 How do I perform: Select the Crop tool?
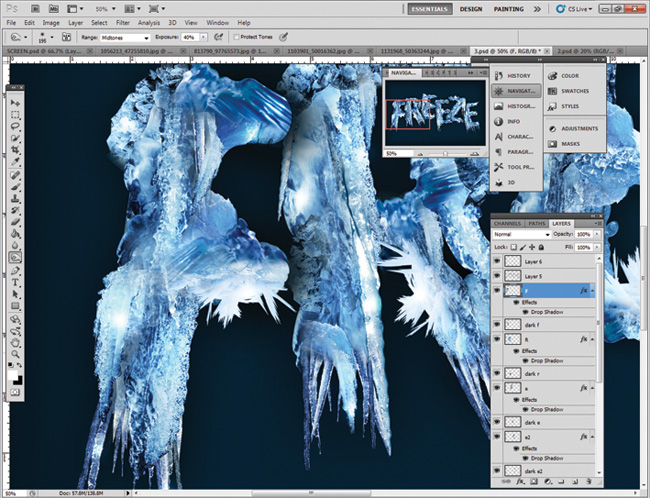15,150
